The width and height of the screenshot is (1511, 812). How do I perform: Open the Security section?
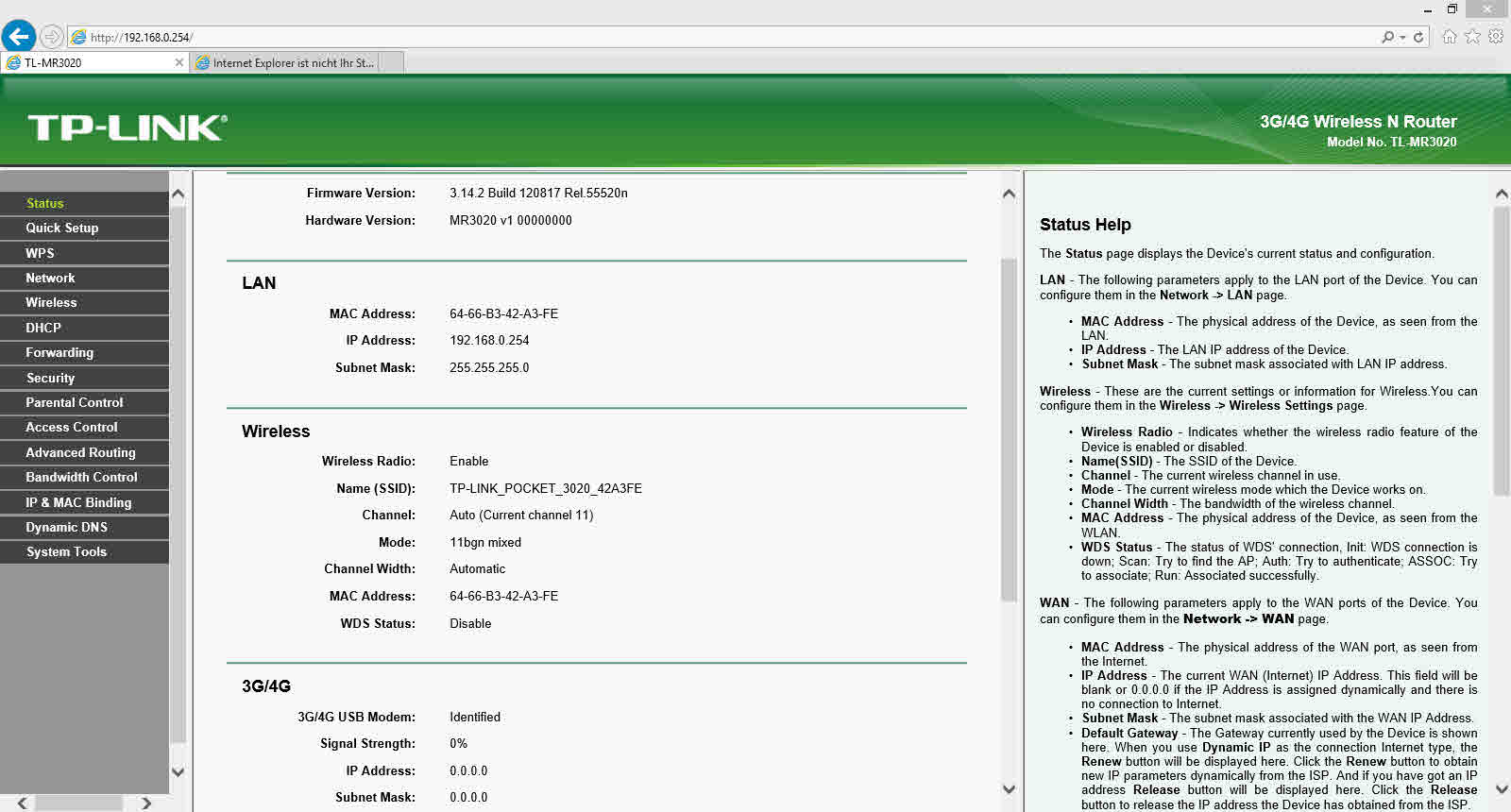84,378
